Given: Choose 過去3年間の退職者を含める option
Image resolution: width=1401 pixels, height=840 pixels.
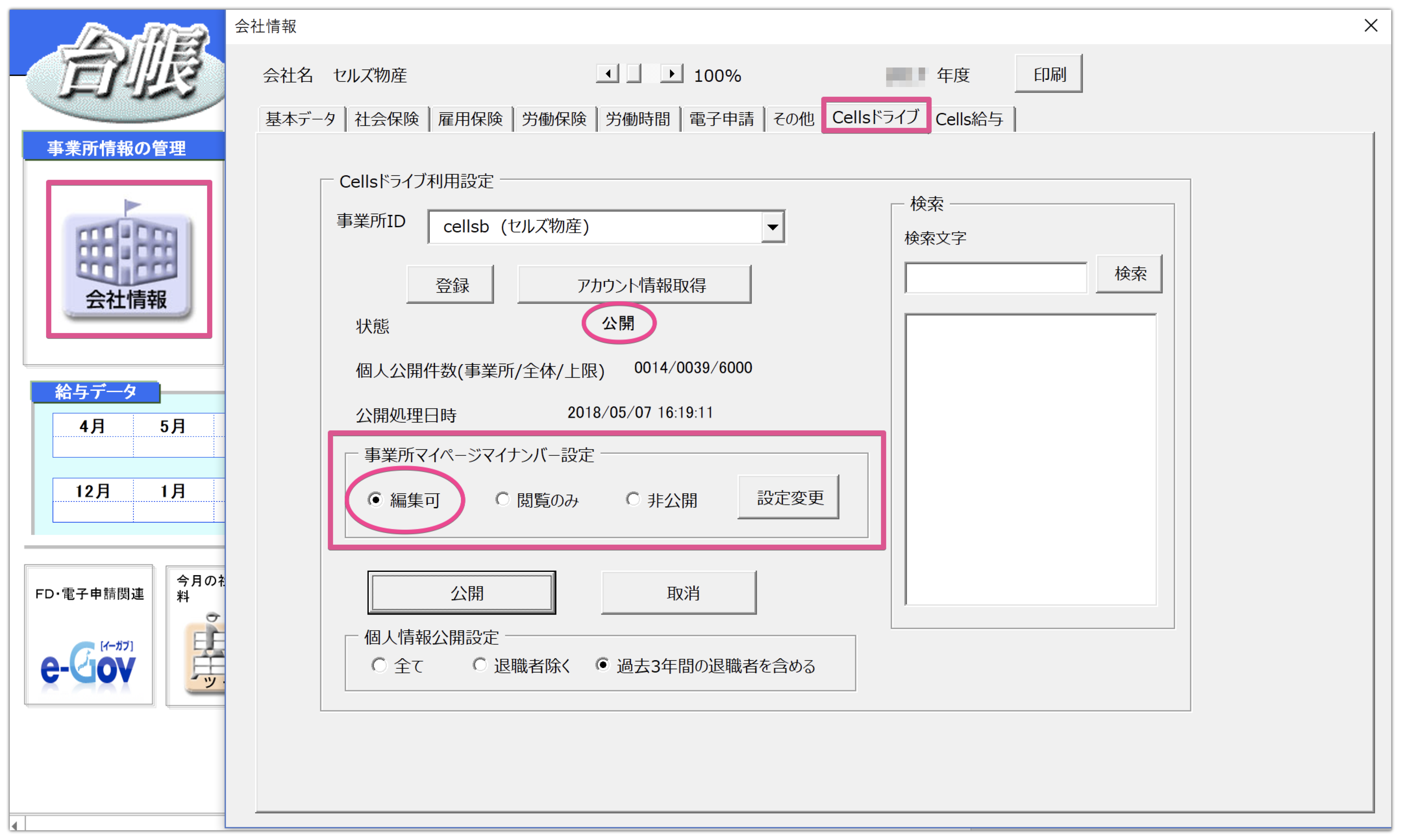Looking at the screenshot, I should click(x=705, y=666).
